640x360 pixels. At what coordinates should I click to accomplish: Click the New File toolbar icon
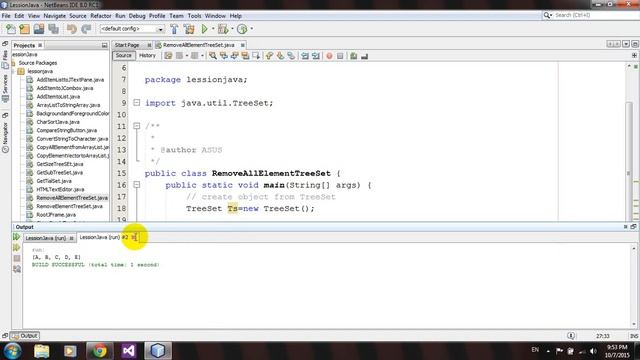tap(11, 29)
